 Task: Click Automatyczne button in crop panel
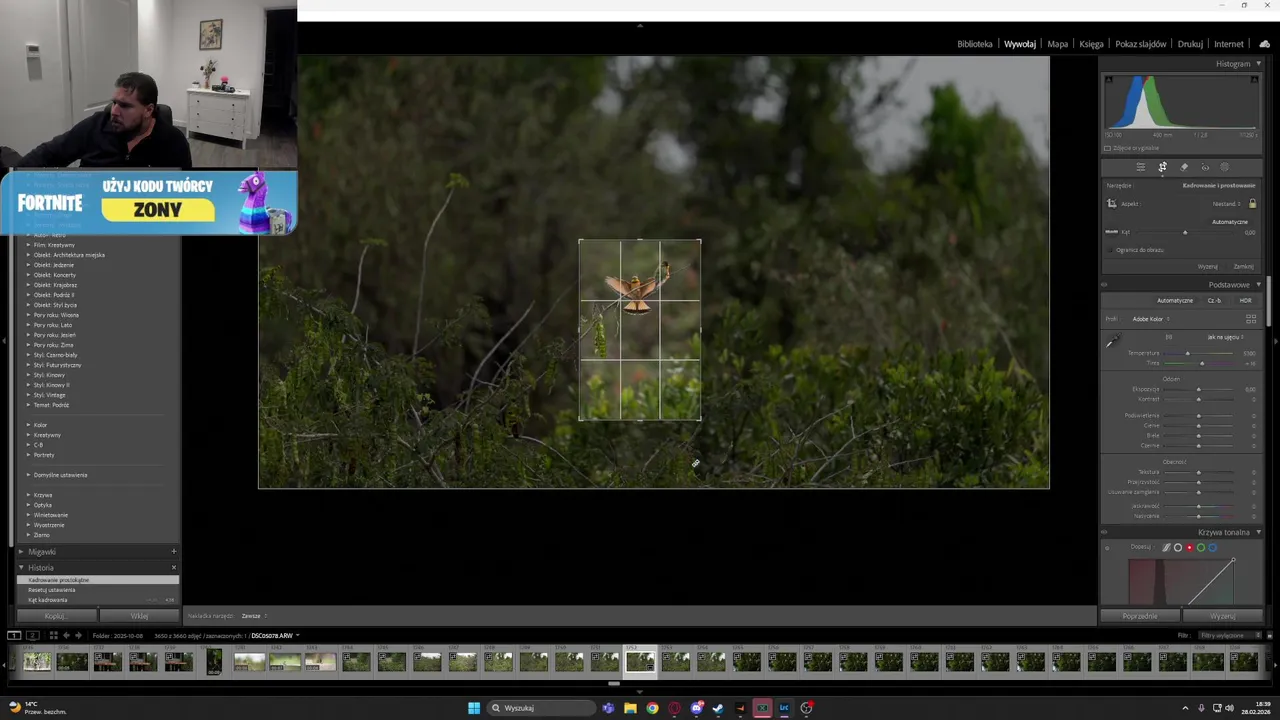[x=1229, y=222]
